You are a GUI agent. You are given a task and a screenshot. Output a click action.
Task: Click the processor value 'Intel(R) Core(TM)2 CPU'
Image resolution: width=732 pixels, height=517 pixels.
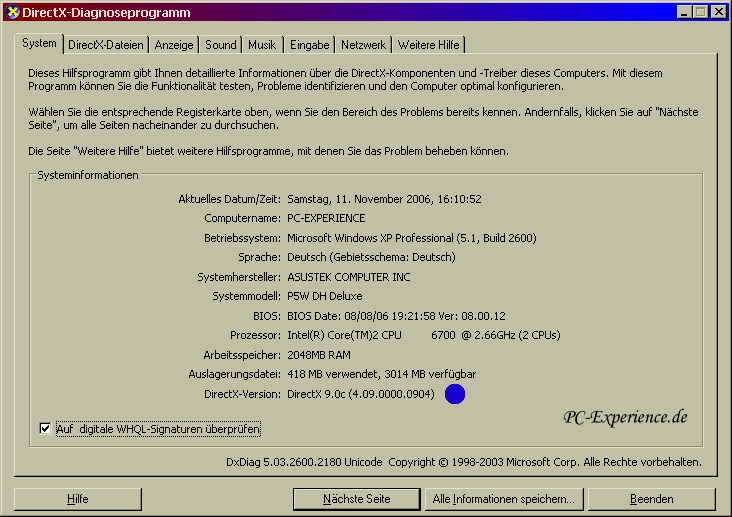pyautogui.click(x=345, y=335)
